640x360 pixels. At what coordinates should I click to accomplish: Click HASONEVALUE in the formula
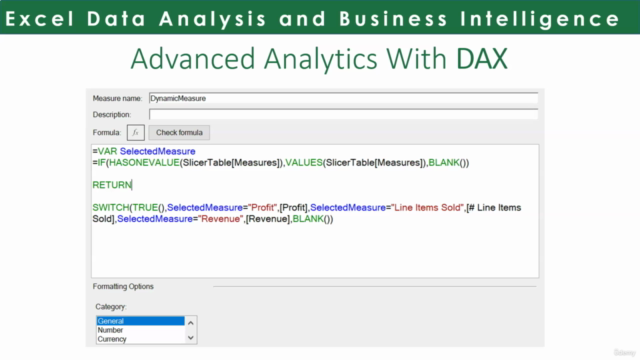point(144,162)
